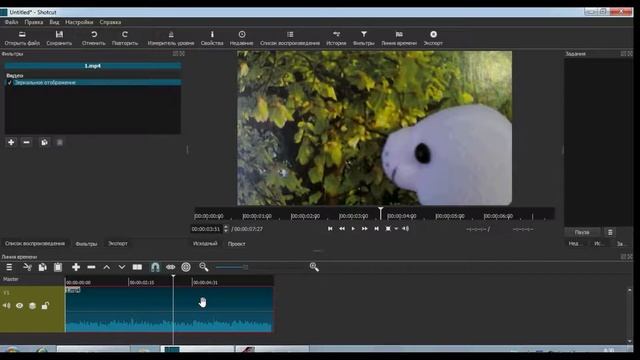
Task: Open the jobs panel menu button
Action: pos(610,232)
